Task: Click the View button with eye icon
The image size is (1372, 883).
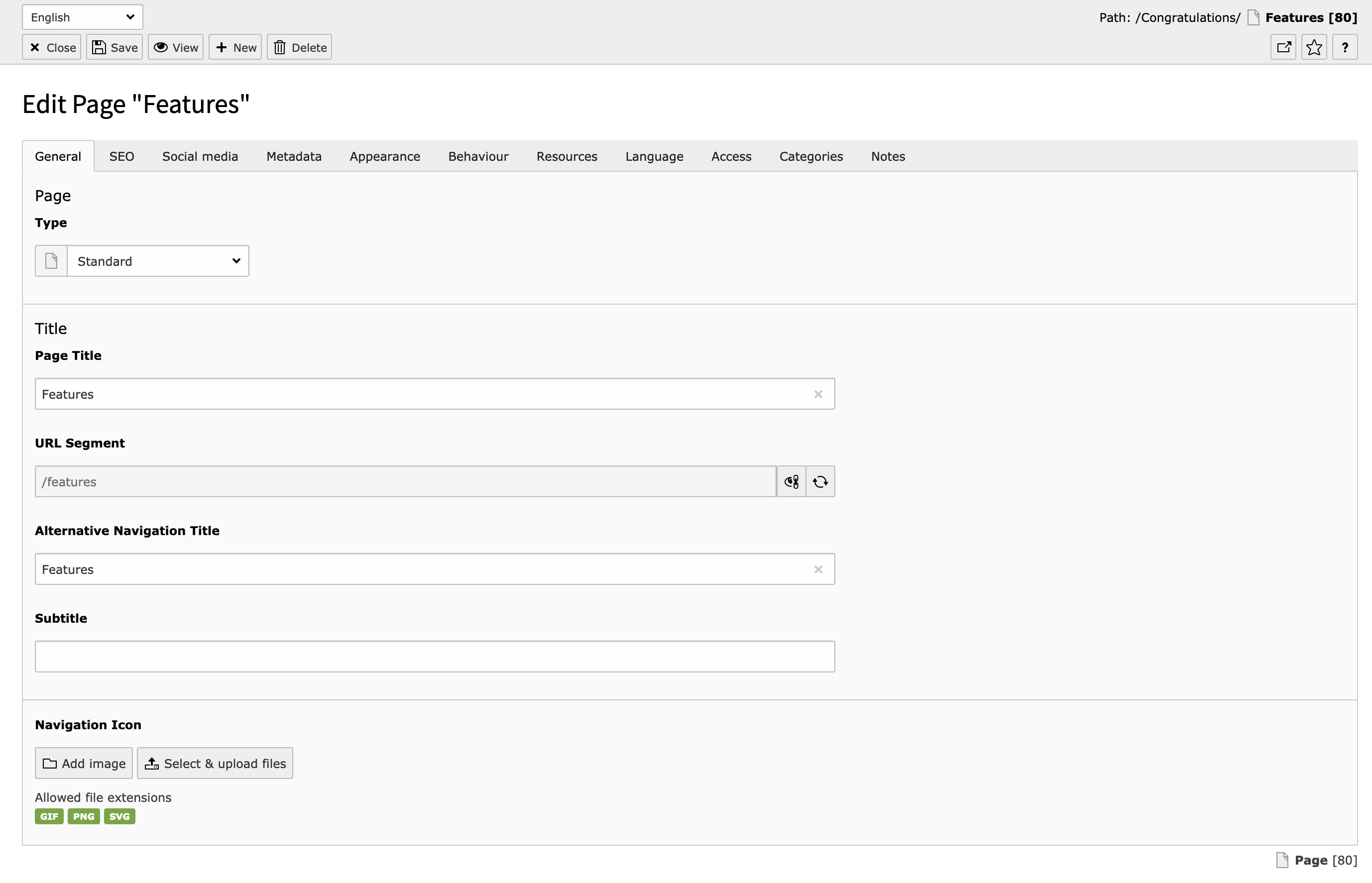Action: (175, 47)
